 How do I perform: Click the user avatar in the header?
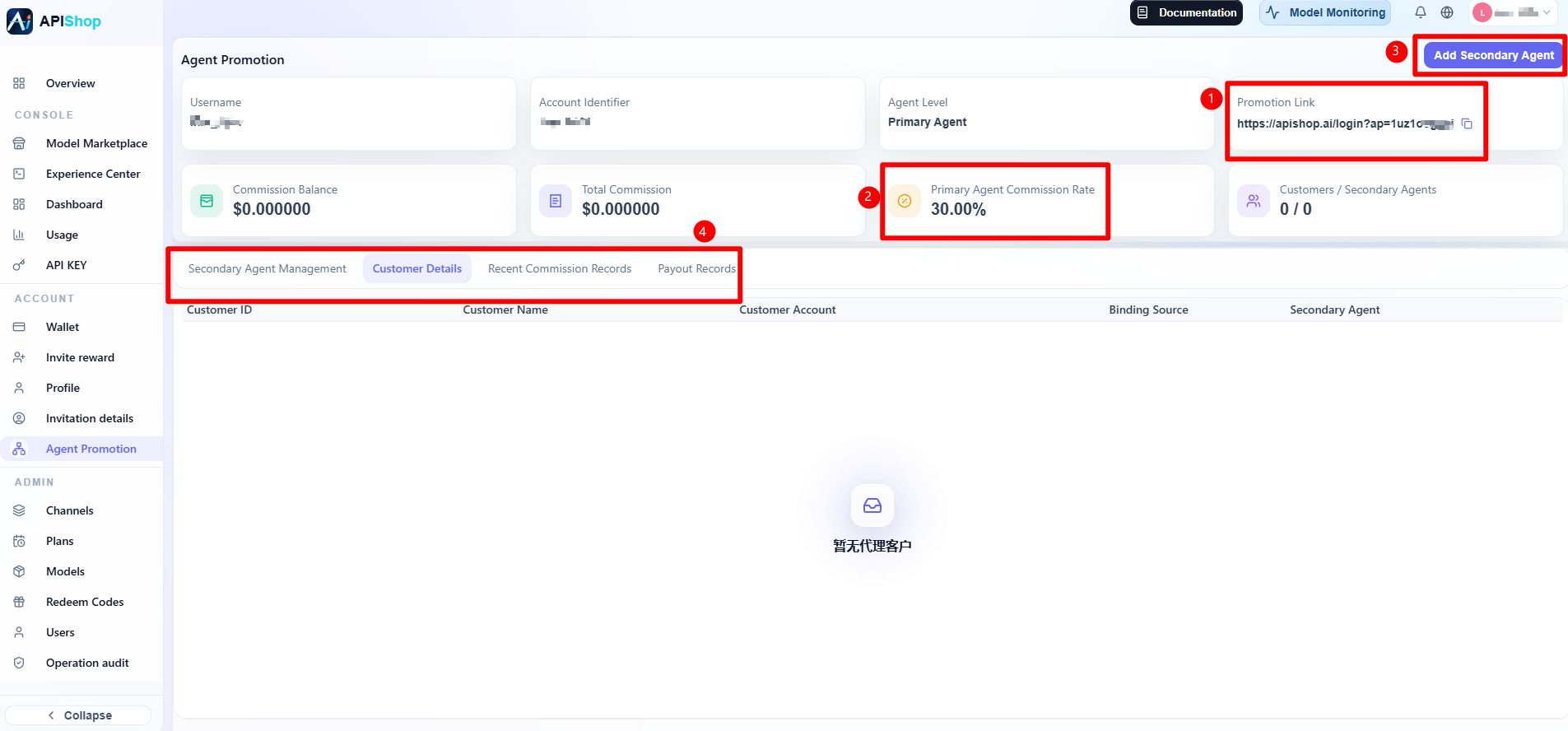[1482, 12]
